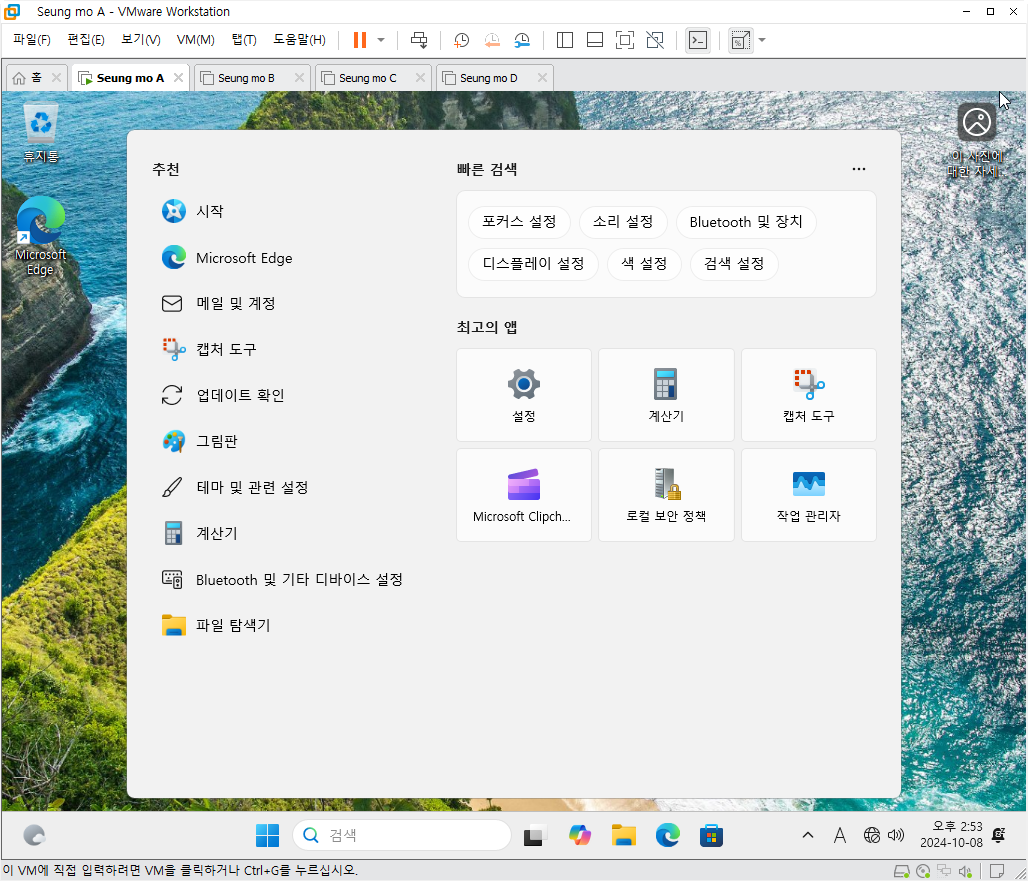Open the 도움말(H) menu
Image resolution: width=1028 pixels, height=881 pixels.
click(x=299, y=40)
